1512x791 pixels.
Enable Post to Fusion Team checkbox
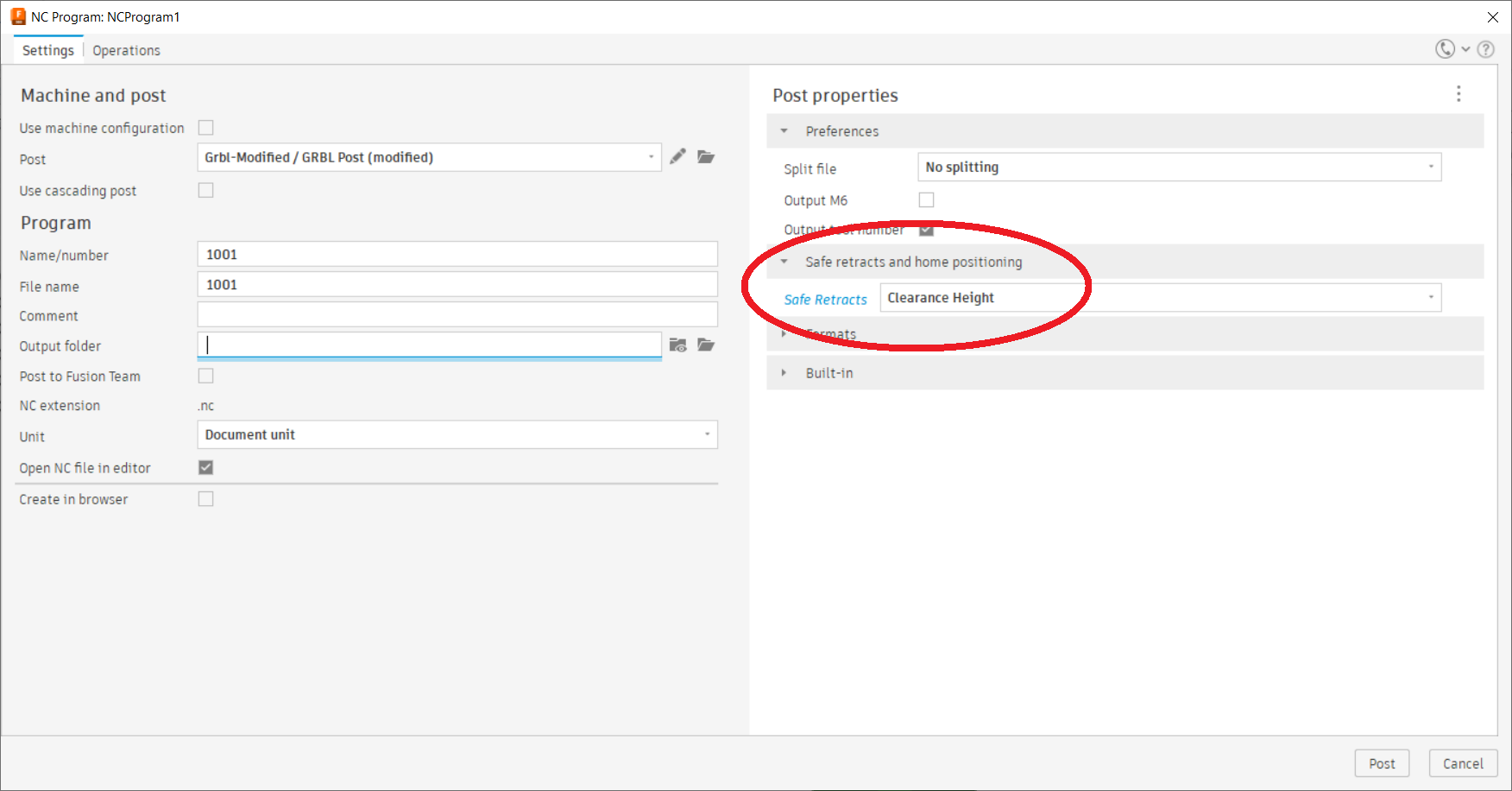[205, 376]
